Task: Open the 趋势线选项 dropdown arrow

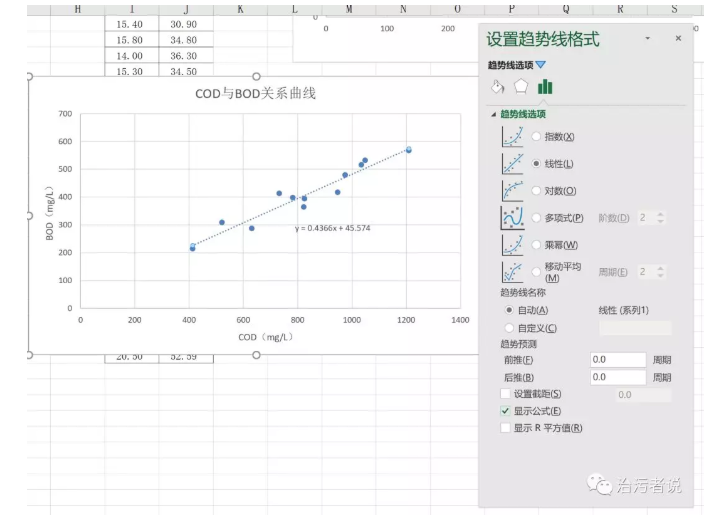Action: (x=541, y=65)
